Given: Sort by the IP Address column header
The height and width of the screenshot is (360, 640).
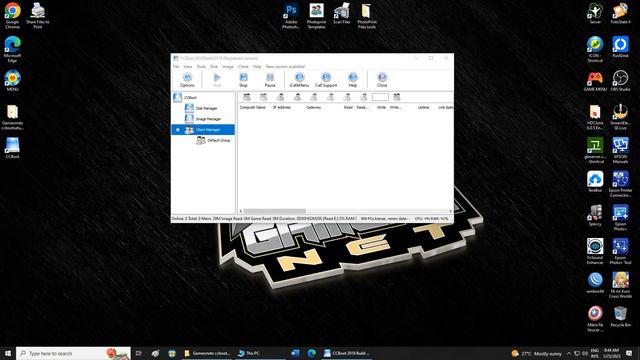Looking at the screenshot, I should click(x=282, y=107).
